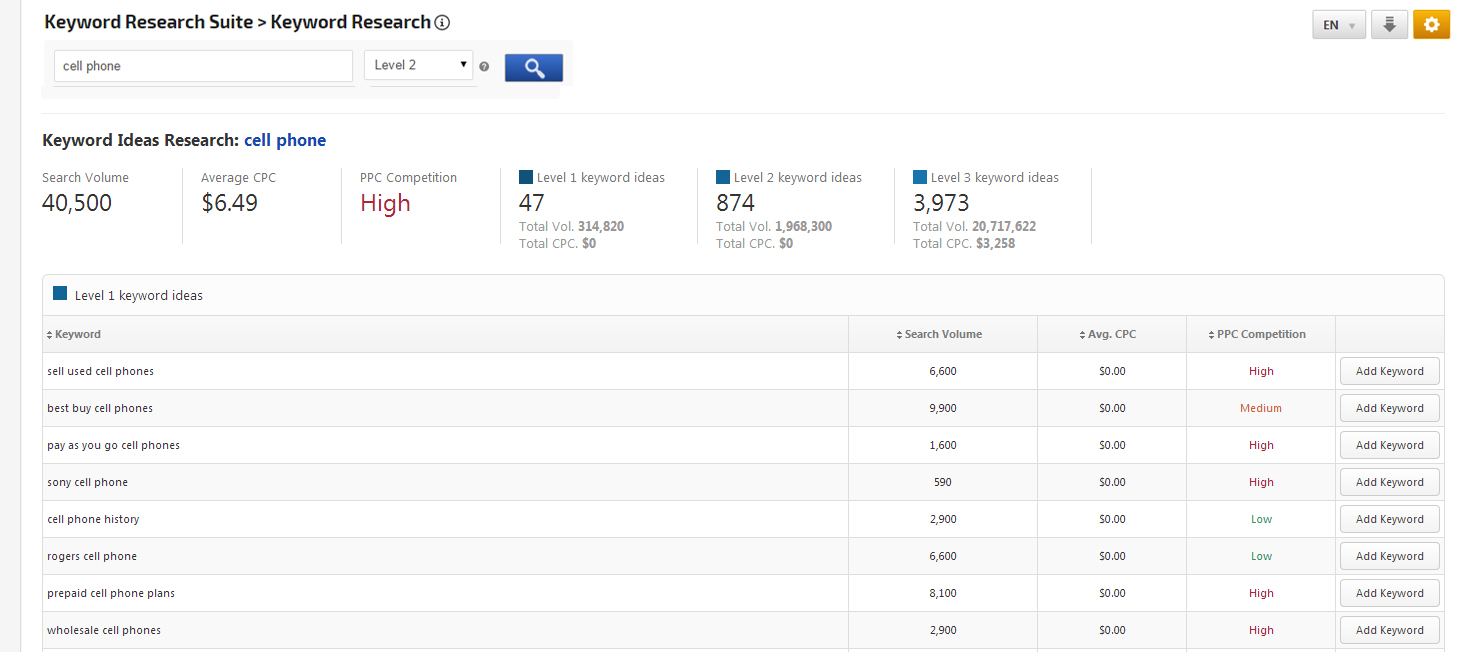The height and width of the screenshot is (652, 1463).
Task: Sort table by PPC Competition column
Action: click(x=1260, y=334)
